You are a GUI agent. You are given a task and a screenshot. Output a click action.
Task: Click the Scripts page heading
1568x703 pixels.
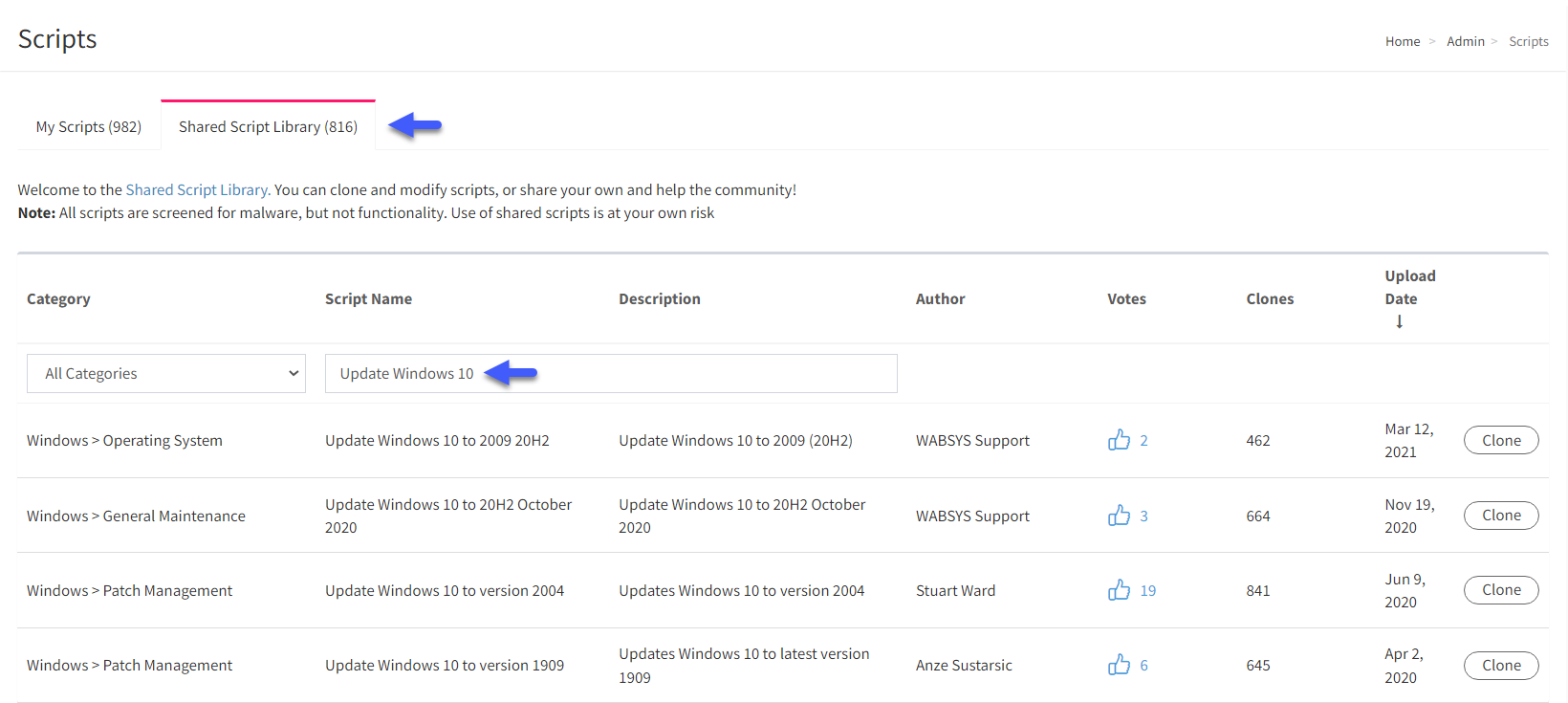(57, 38)
